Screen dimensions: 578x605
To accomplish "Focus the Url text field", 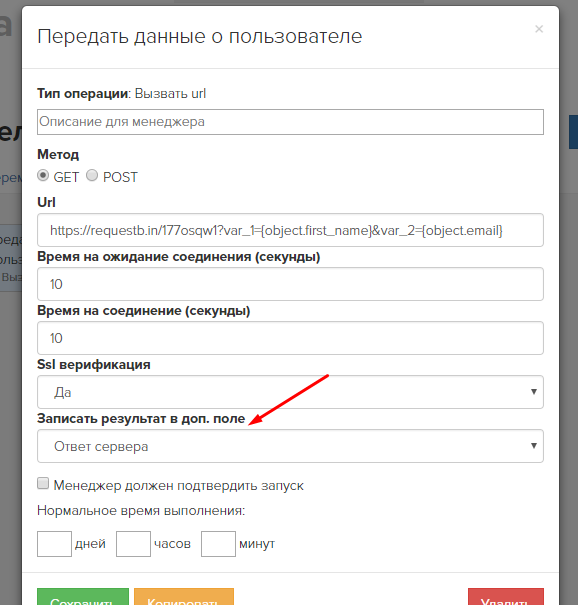I will coord(290,230).
